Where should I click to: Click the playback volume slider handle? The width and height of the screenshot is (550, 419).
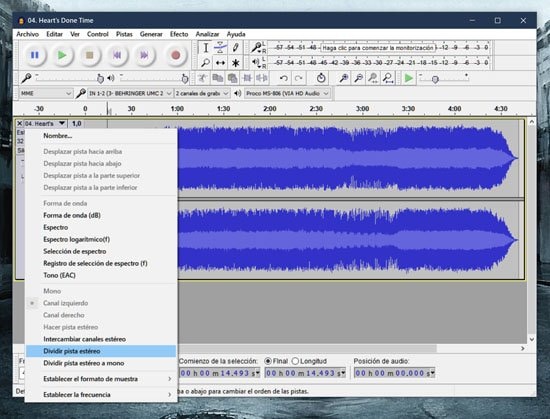click(185, 79)
